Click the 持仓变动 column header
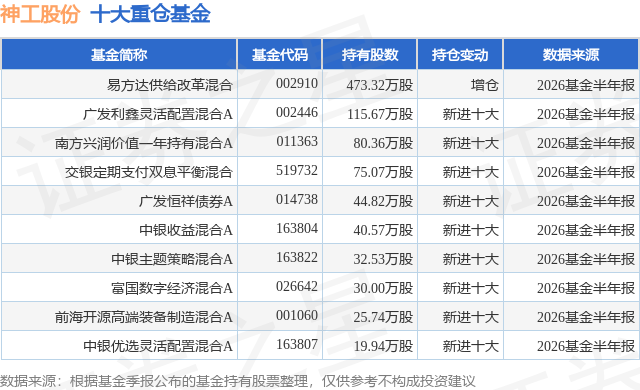This screenshot has width=640, height=390. (x=460, y=55)
